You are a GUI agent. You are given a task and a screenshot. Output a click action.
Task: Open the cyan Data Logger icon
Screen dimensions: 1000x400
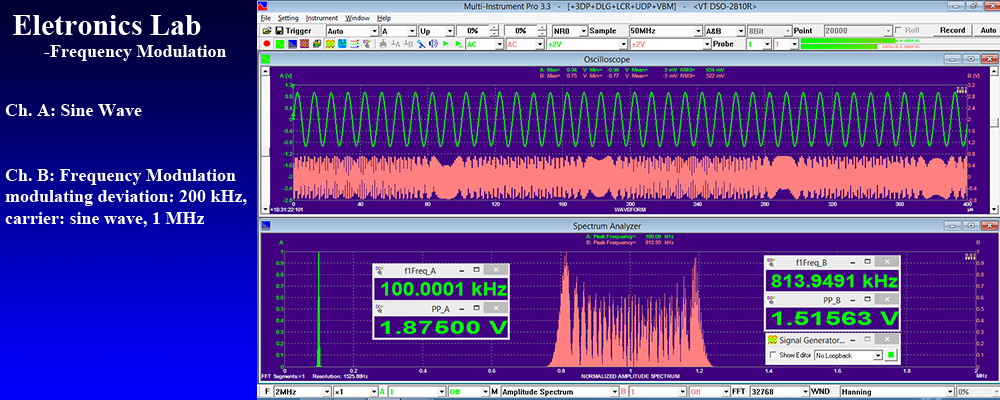342,44
